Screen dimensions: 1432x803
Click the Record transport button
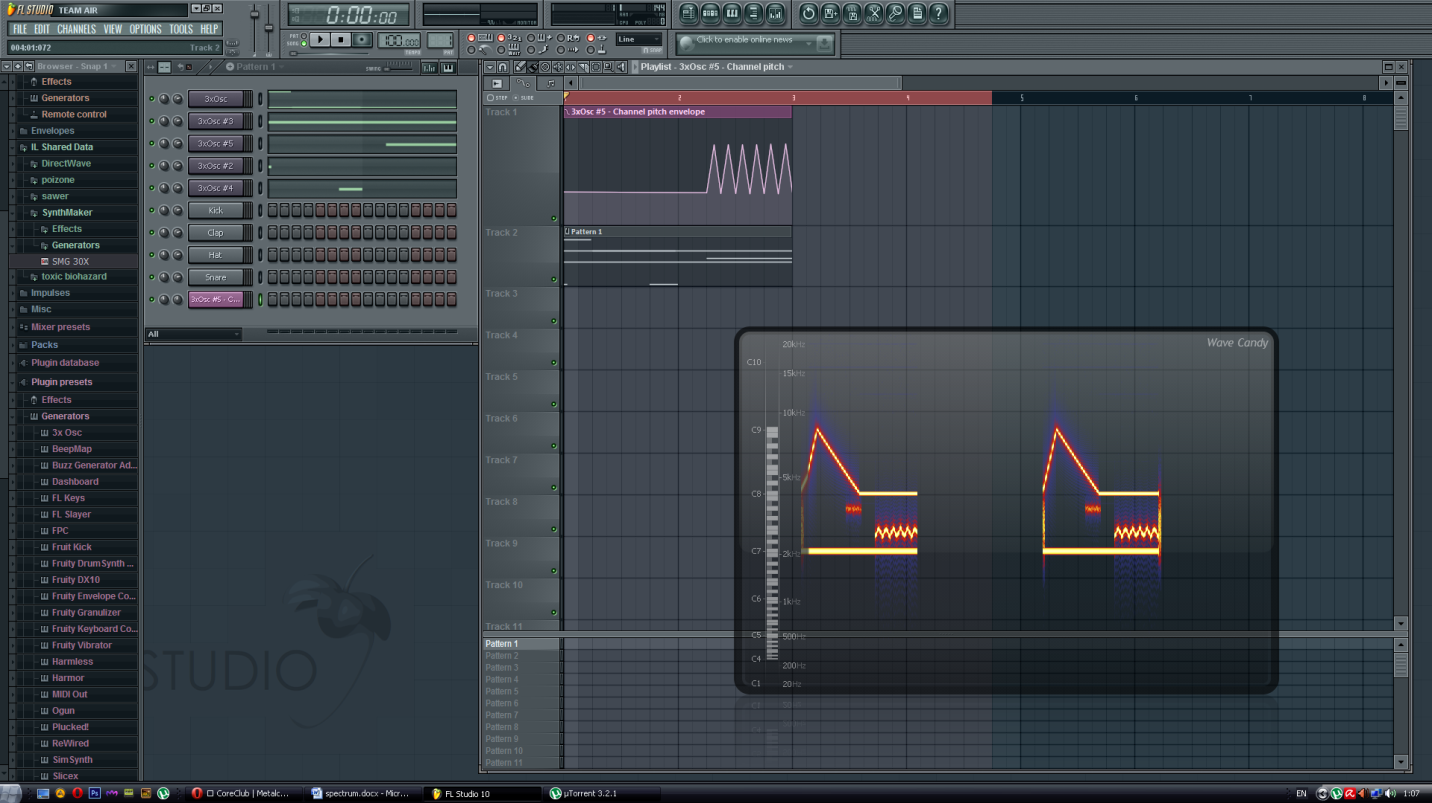coord(362,39)
